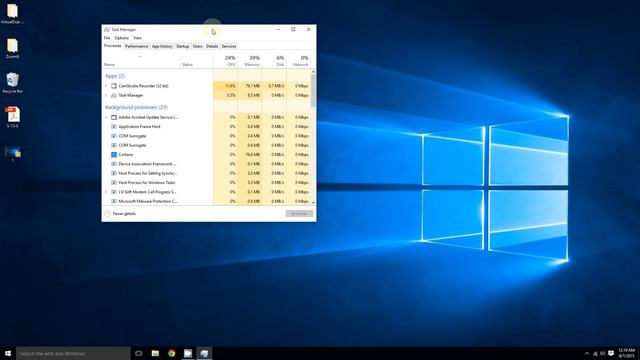Select the second COM Surrogate process
640x360 pixels.
click(132, 145)
